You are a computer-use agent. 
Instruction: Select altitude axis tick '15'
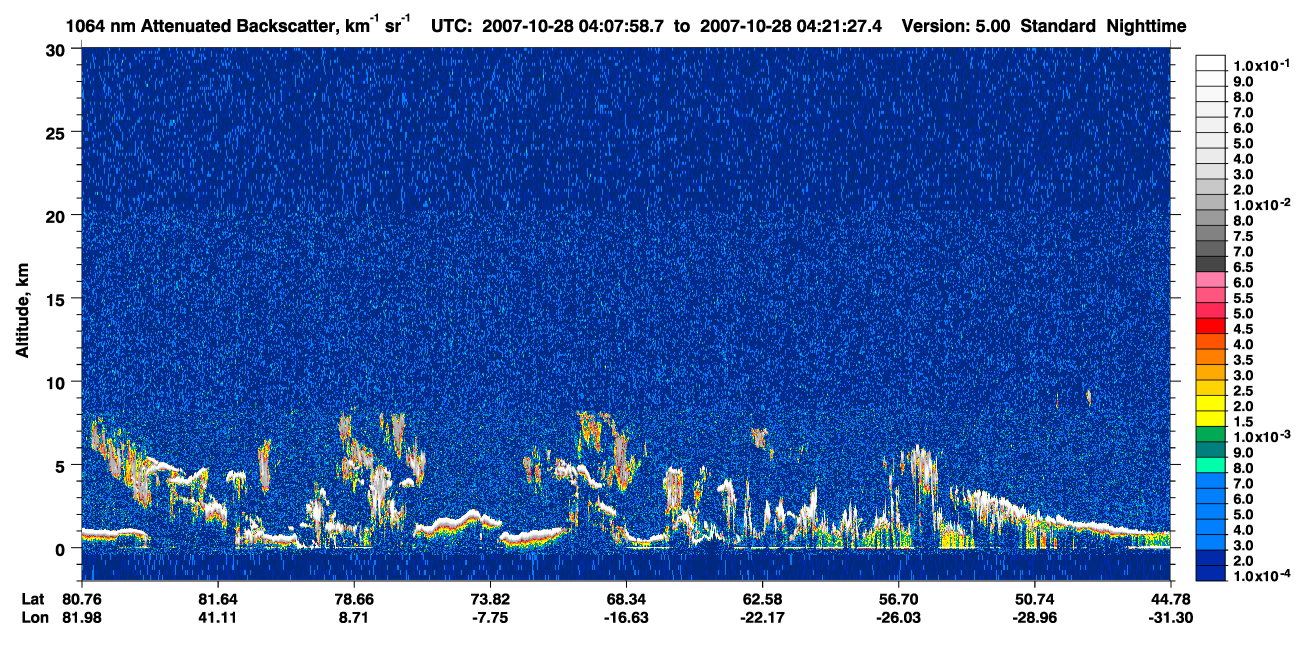click(x=58, y=299)
